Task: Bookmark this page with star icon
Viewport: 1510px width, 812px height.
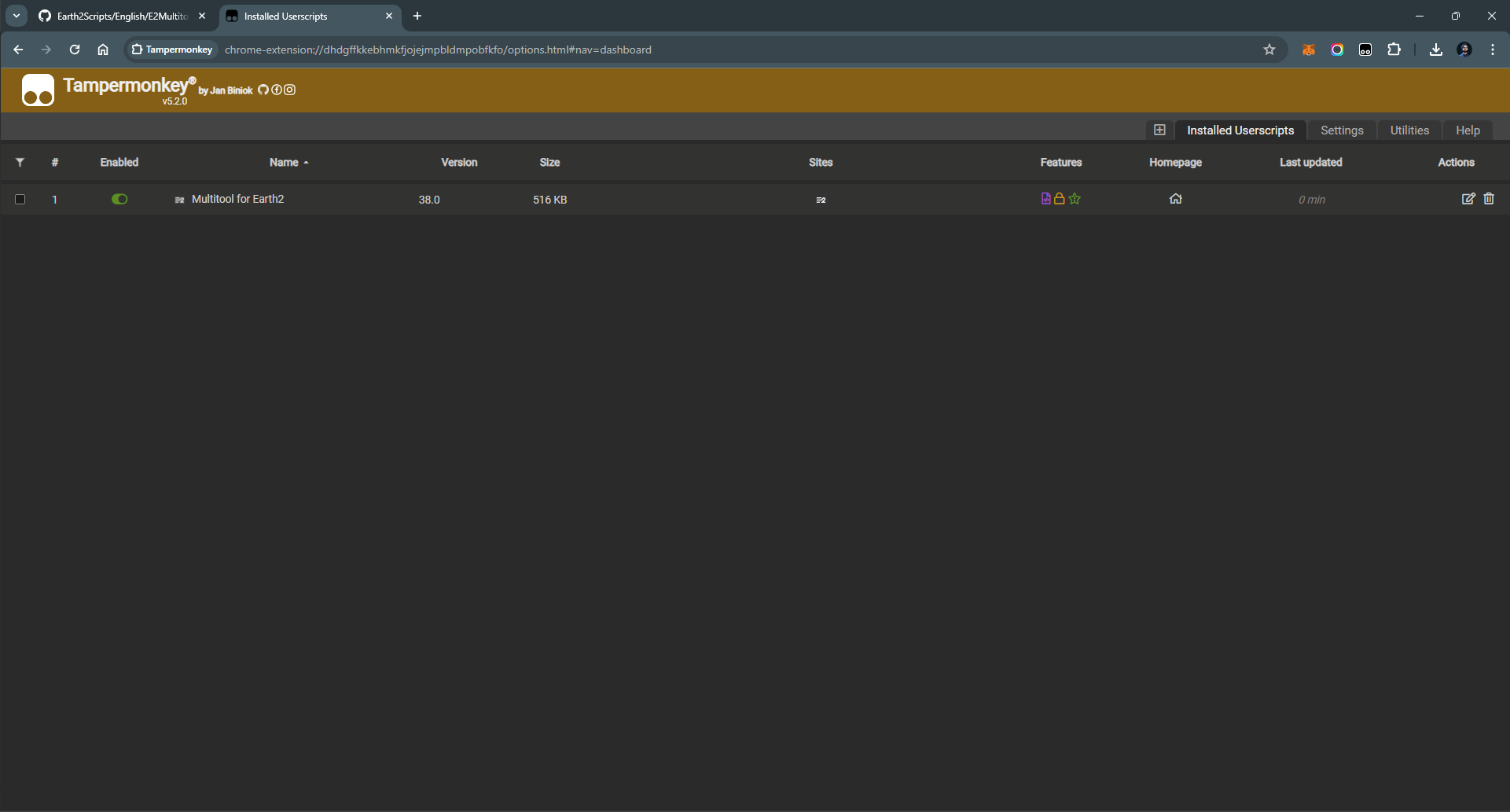Action: click(1269, 50)
